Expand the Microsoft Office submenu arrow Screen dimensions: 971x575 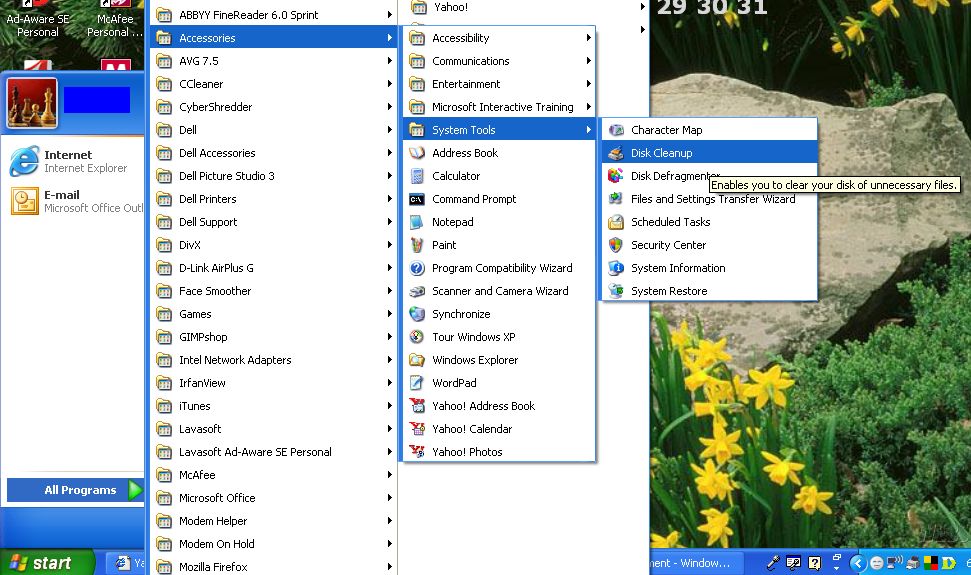point(389,498)
